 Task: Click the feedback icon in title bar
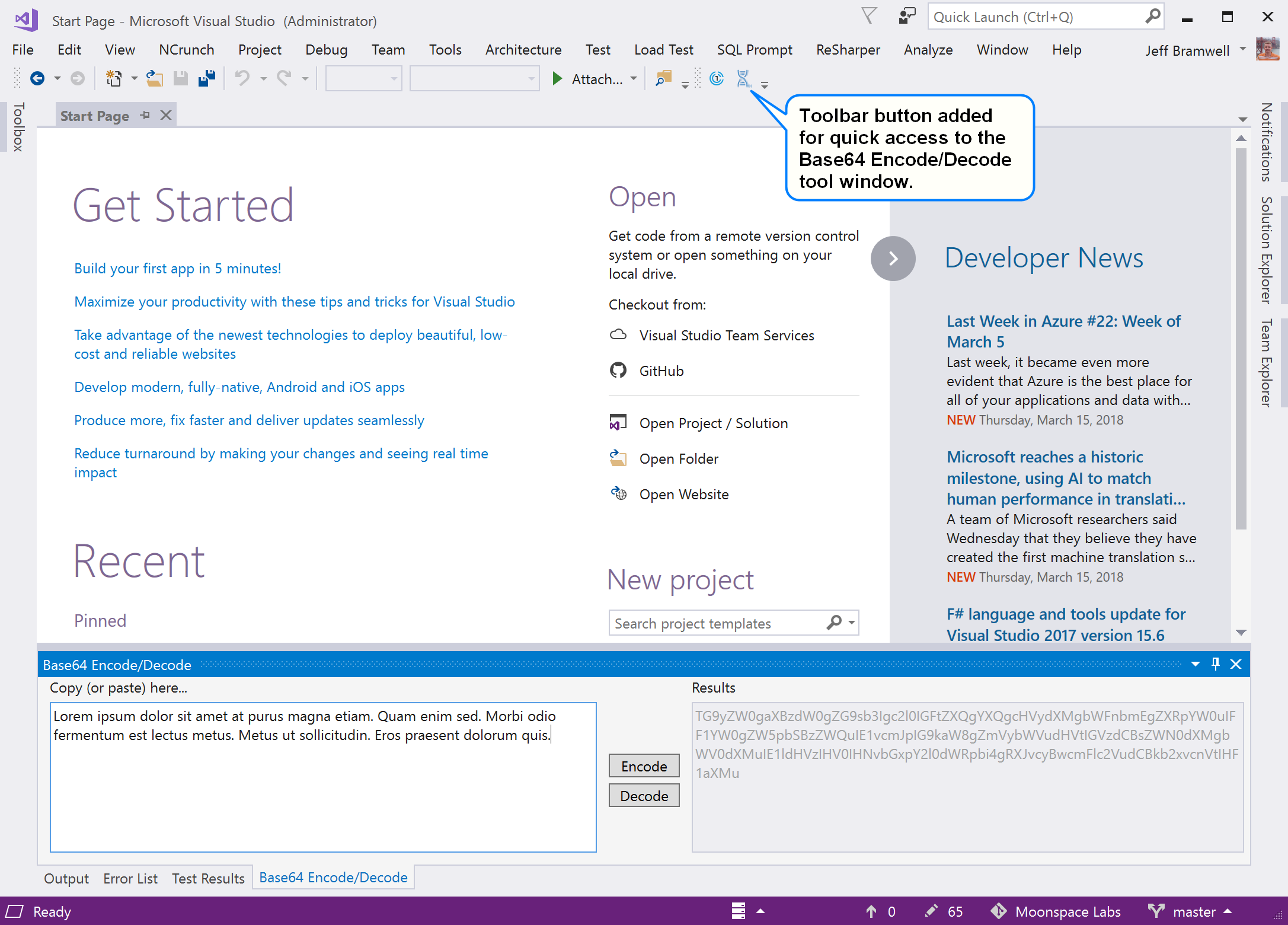click(906, 15)
